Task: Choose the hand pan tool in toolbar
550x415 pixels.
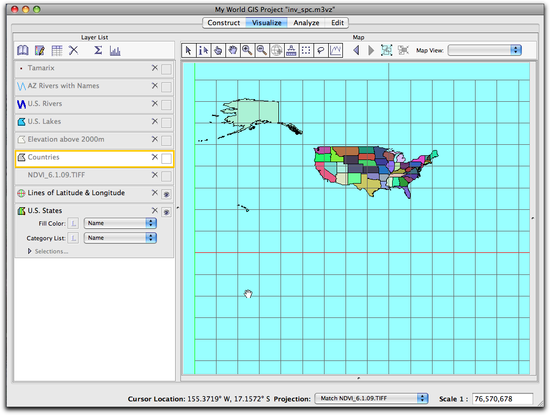Action: coord(232,51)
